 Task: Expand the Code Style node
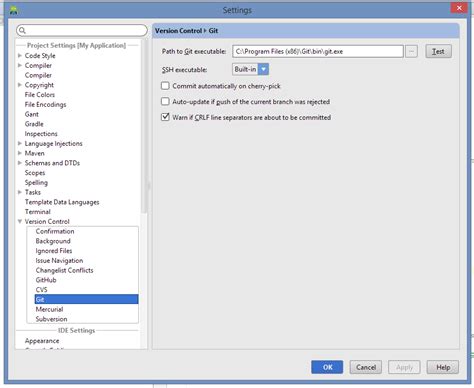[x=20, y=55]
